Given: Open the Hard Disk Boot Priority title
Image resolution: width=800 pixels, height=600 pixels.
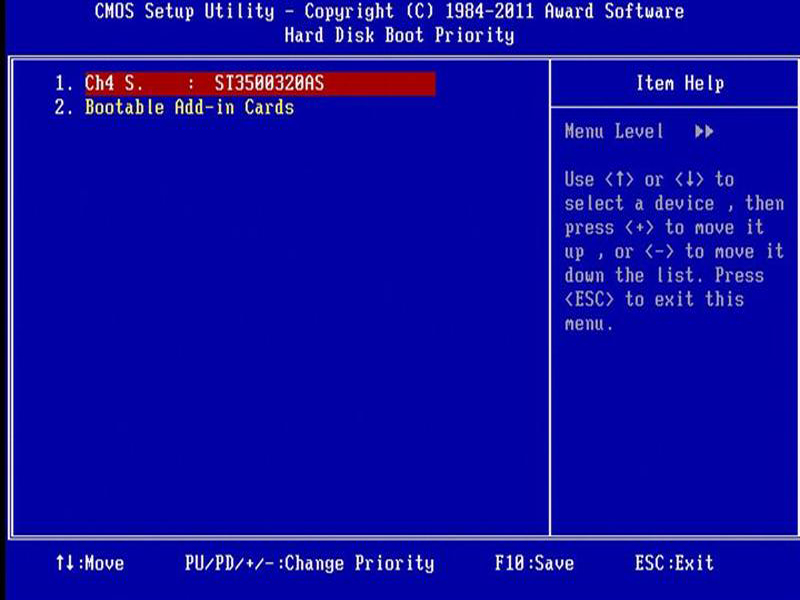Looking at the screenshot, I should [x=400, y=34].
